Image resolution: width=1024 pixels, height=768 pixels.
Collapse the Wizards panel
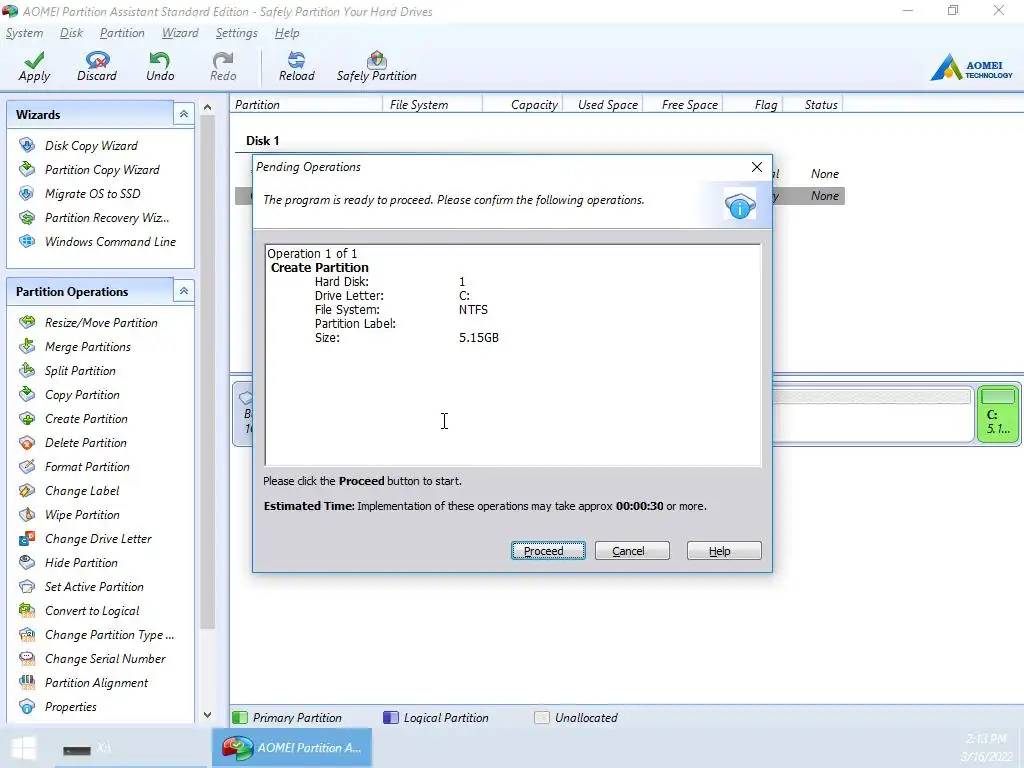pyautogui.click(x=184, y=114)
